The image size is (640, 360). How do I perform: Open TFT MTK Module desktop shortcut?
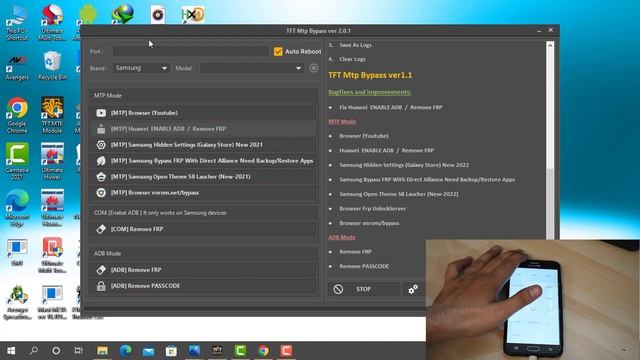point(52,116)
